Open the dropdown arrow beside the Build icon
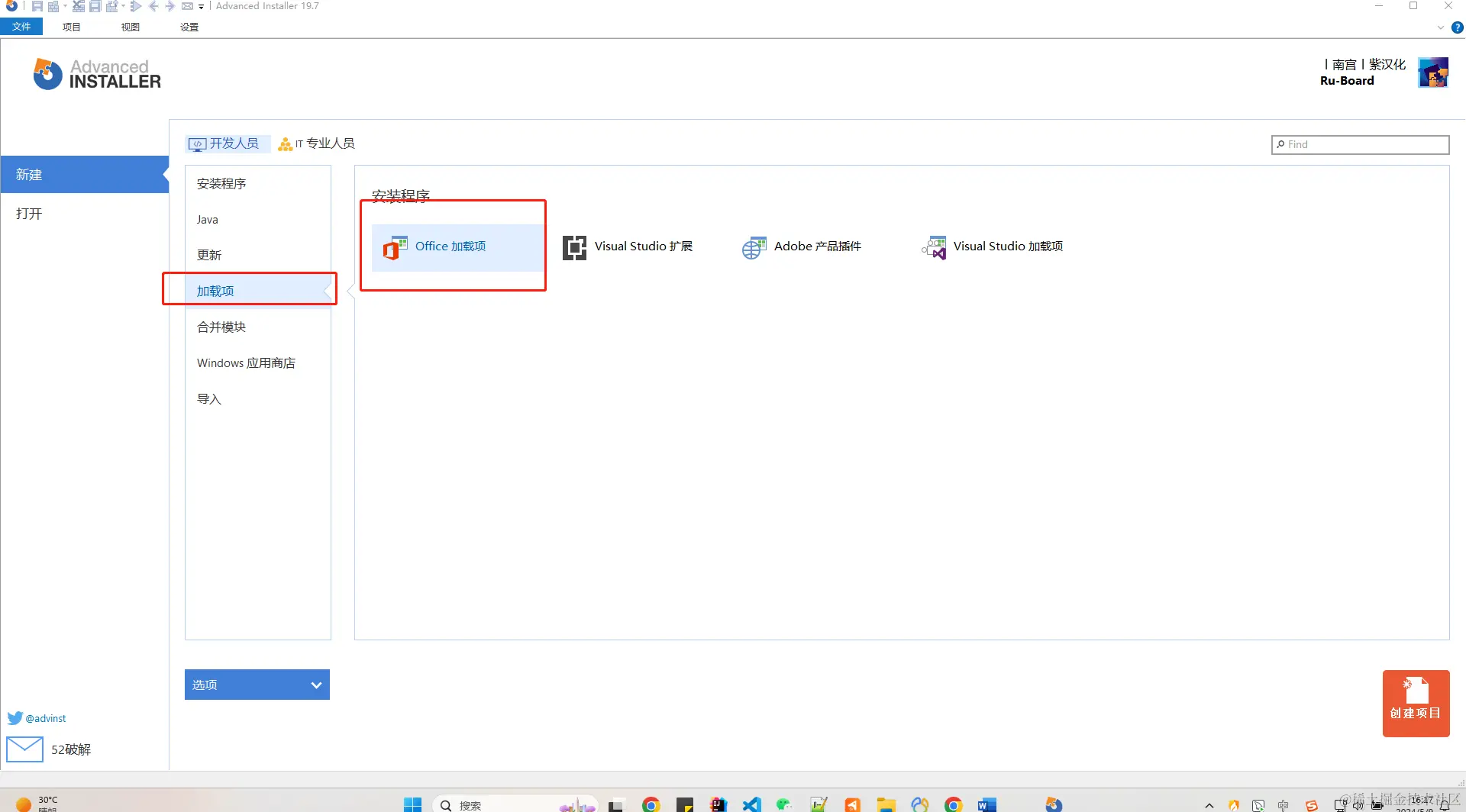1466x812 pixels. (65, 6)
